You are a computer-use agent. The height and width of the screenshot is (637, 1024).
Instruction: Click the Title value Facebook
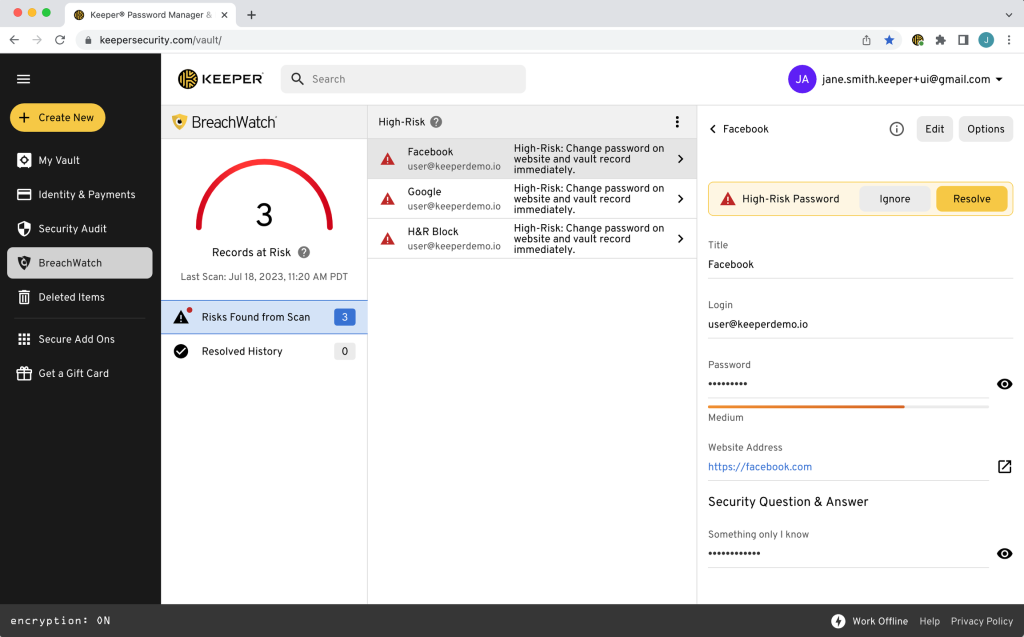click(731, 264)
